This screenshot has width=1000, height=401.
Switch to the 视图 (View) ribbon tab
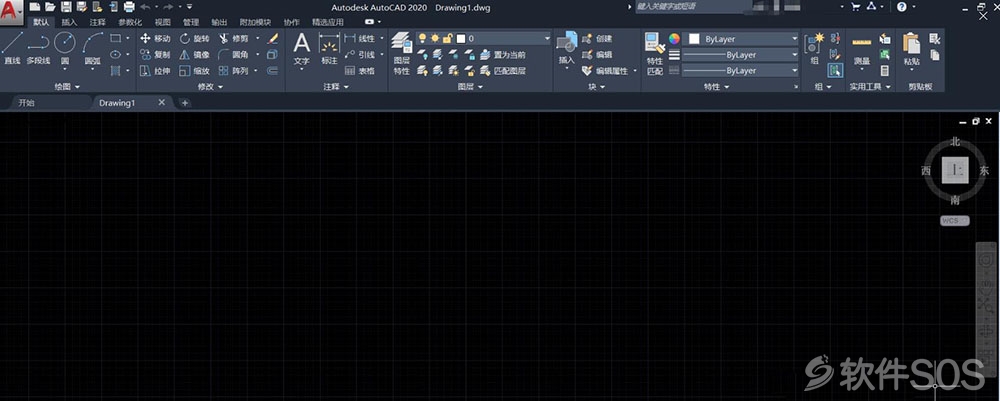[163, 22]
